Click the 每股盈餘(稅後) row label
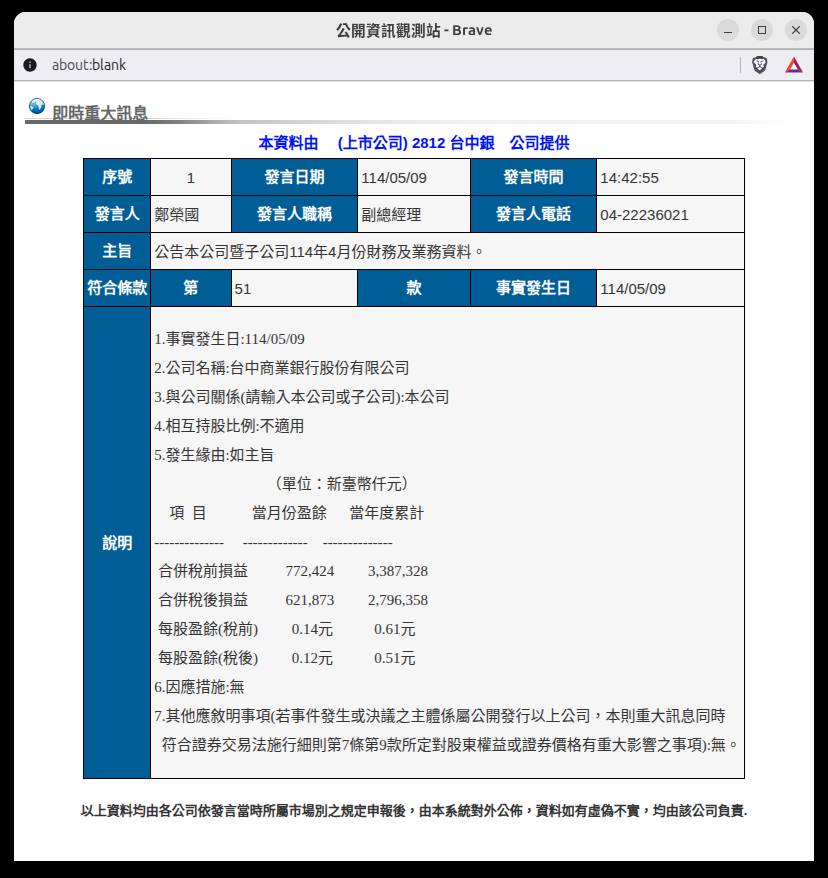 [208, 658]
